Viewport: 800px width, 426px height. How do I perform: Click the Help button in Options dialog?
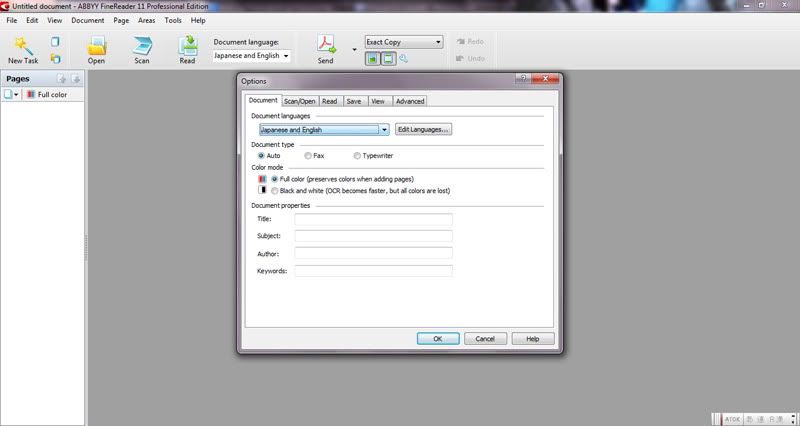tap(533, 339)
